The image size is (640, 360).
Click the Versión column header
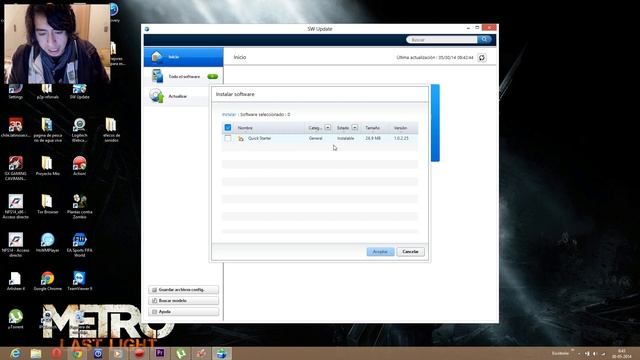(400, 128)
